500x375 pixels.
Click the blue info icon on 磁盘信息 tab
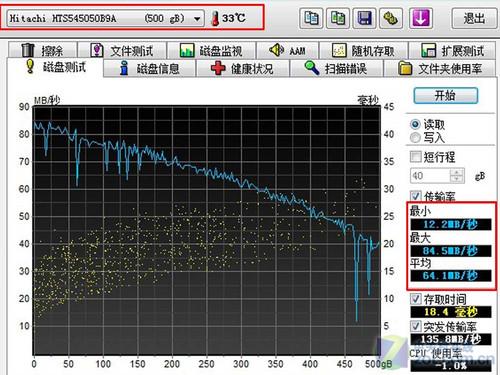124,68
